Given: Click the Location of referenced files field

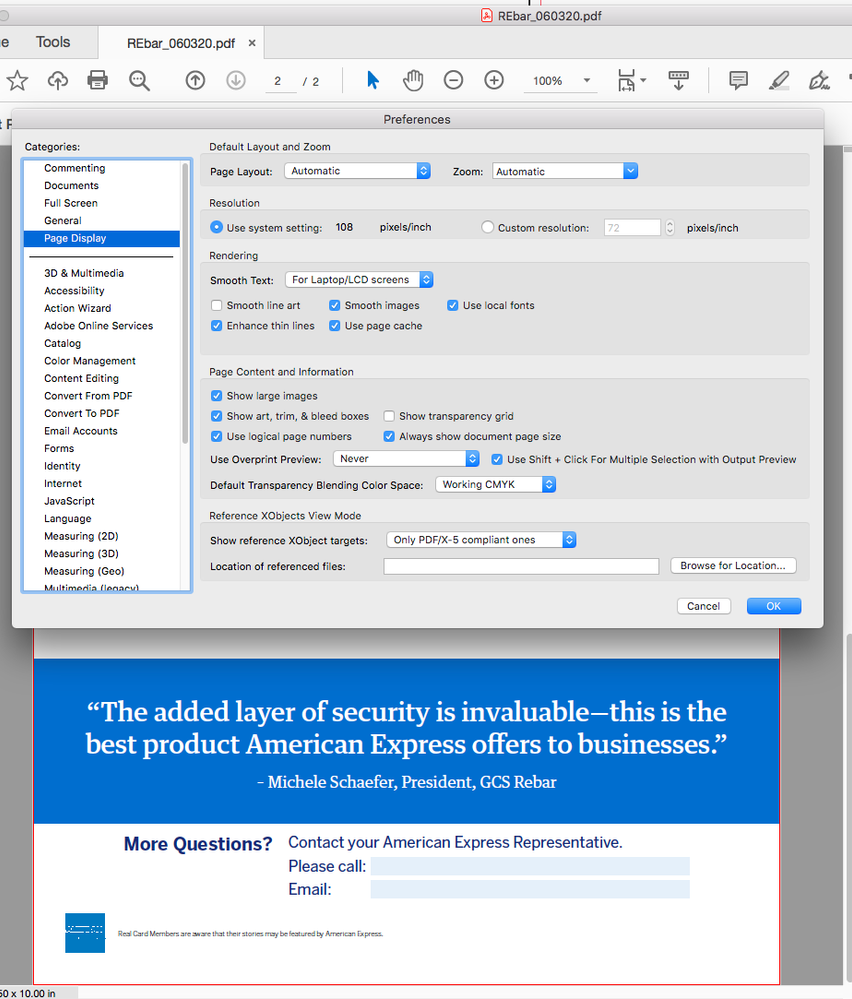Looking at the screenshot, I should tap(520, 565).
